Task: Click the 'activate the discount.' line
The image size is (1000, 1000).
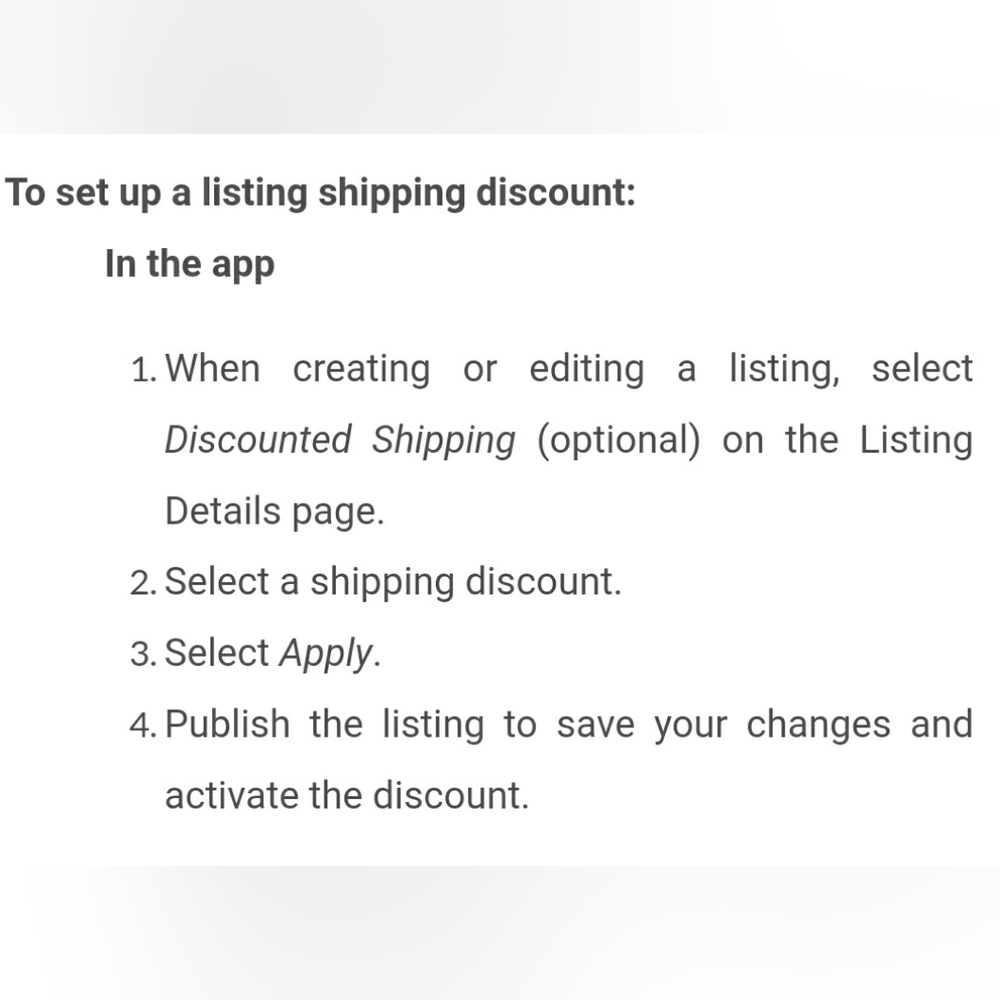Action: (345, 795)
